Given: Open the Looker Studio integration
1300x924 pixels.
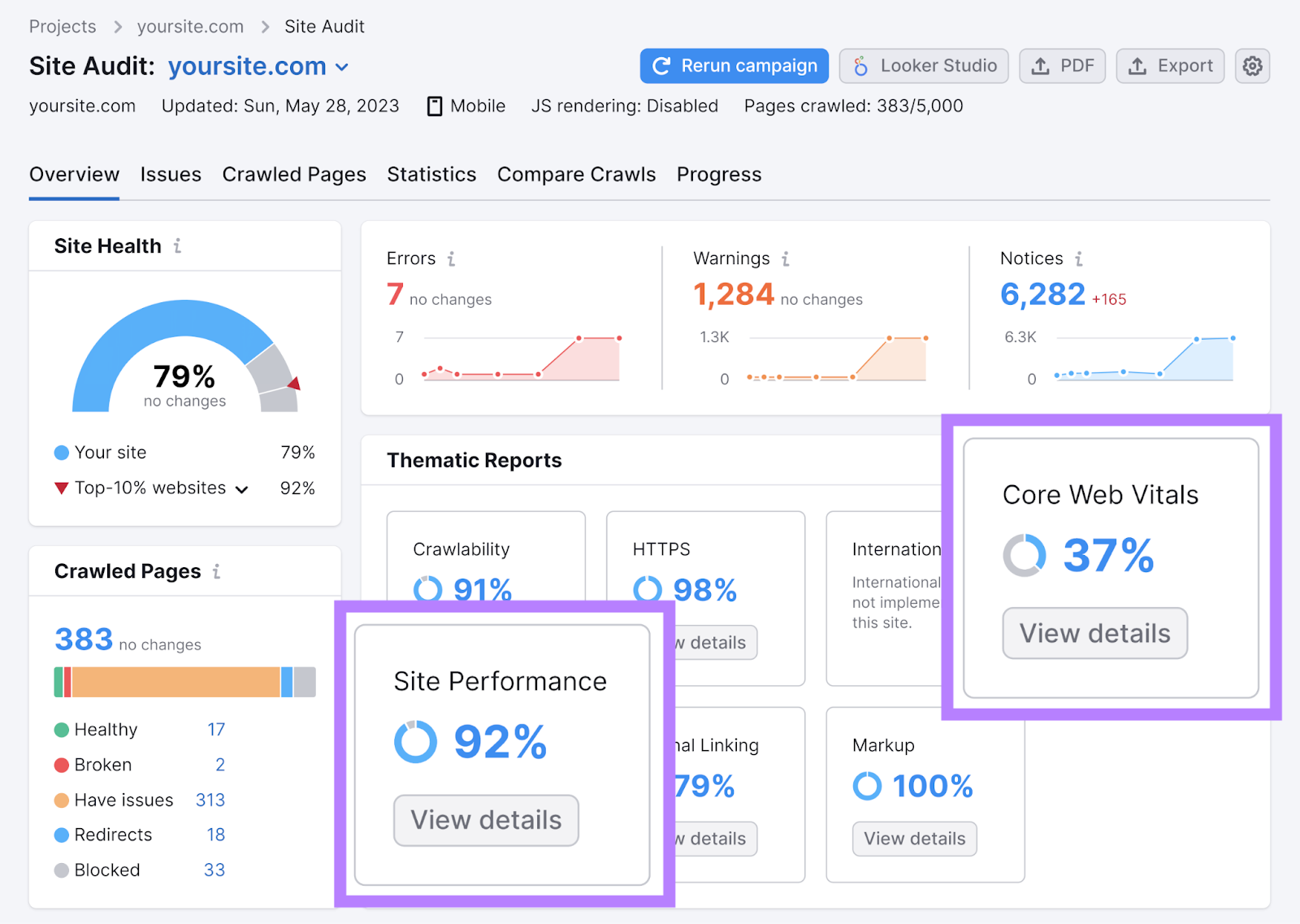Looking at the screenshot, I should [x=923, y=66].
